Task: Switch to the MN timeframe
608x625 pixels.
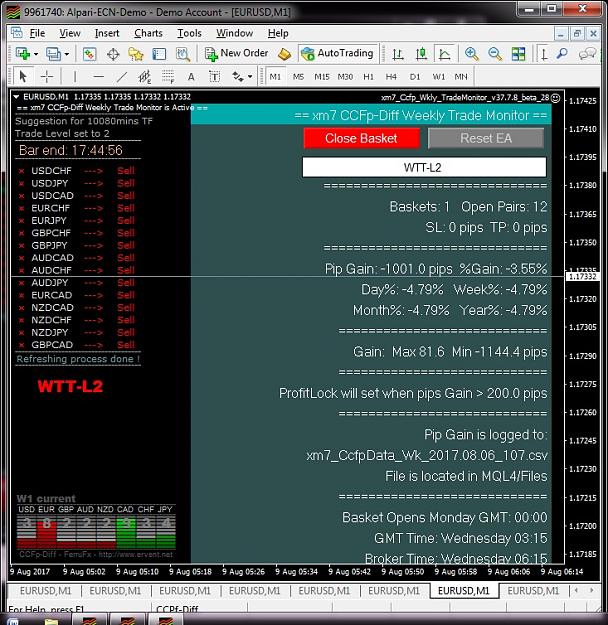Action: click(x=461, y=77)
